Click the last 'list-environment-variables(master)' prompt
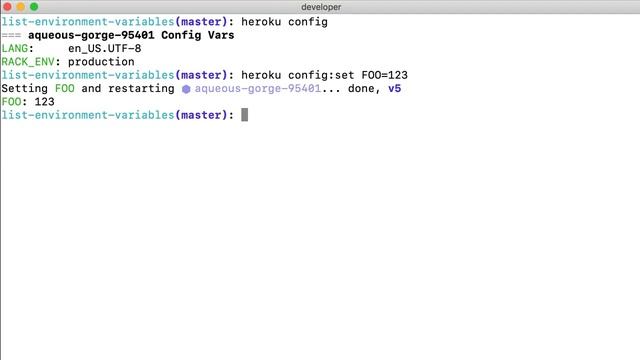The image size is (640, 360). point(114,115)
